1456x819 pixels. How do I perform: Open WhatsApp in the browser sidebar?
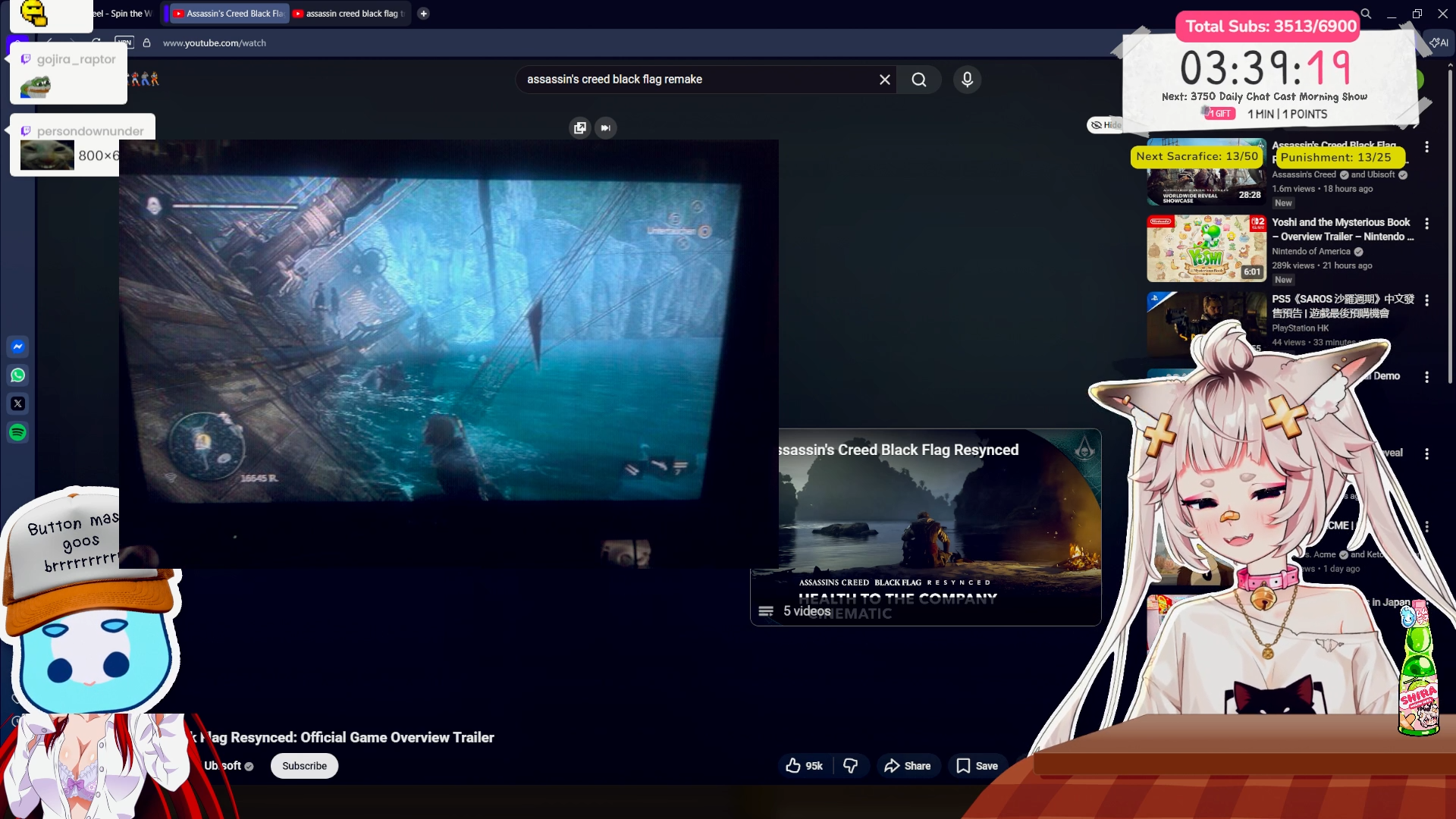point(18,375)
